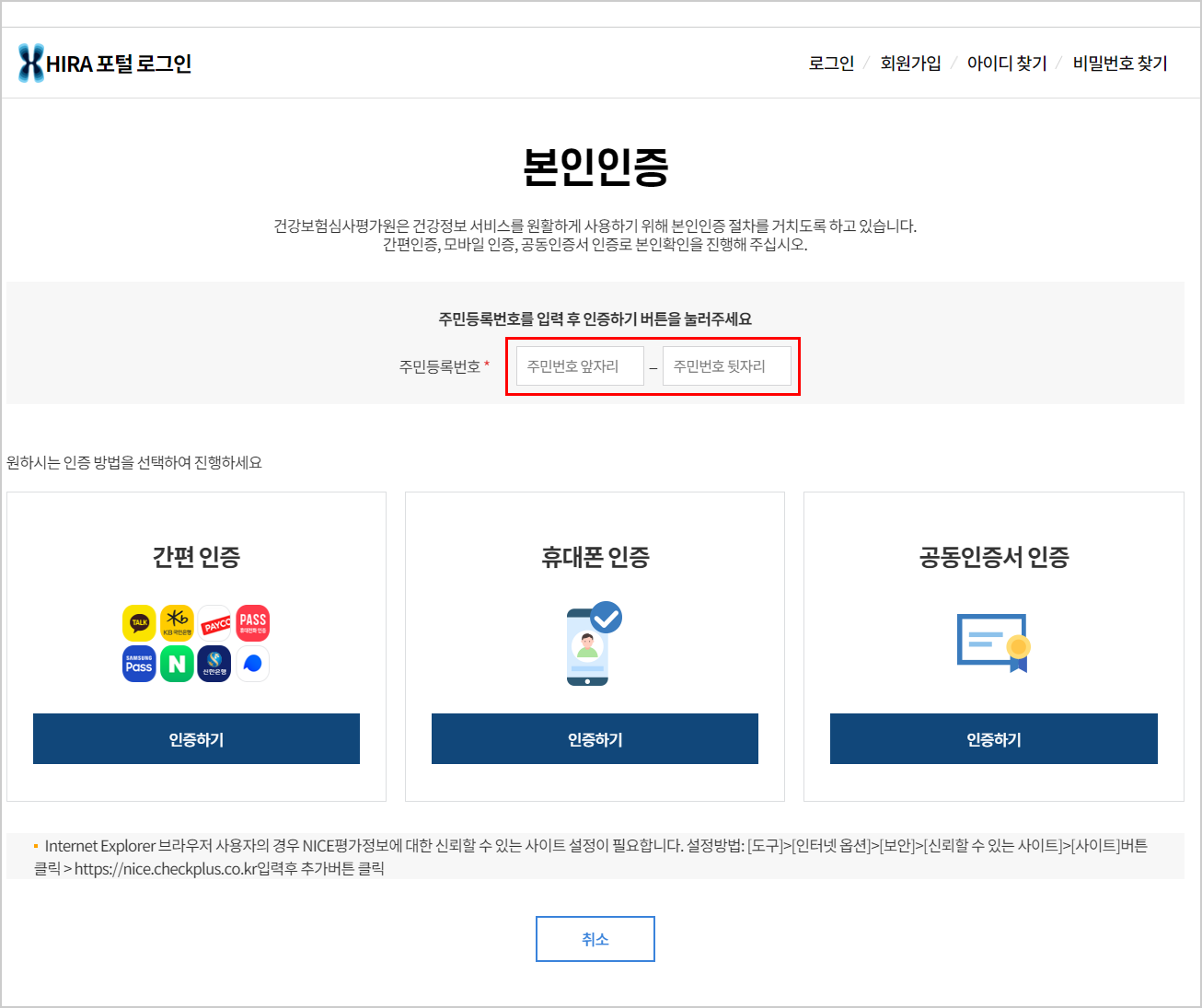Open the 로그인 menu item
Image resolution: width=1202 pixels, height=1008 pixels.
tap(830, 63)
